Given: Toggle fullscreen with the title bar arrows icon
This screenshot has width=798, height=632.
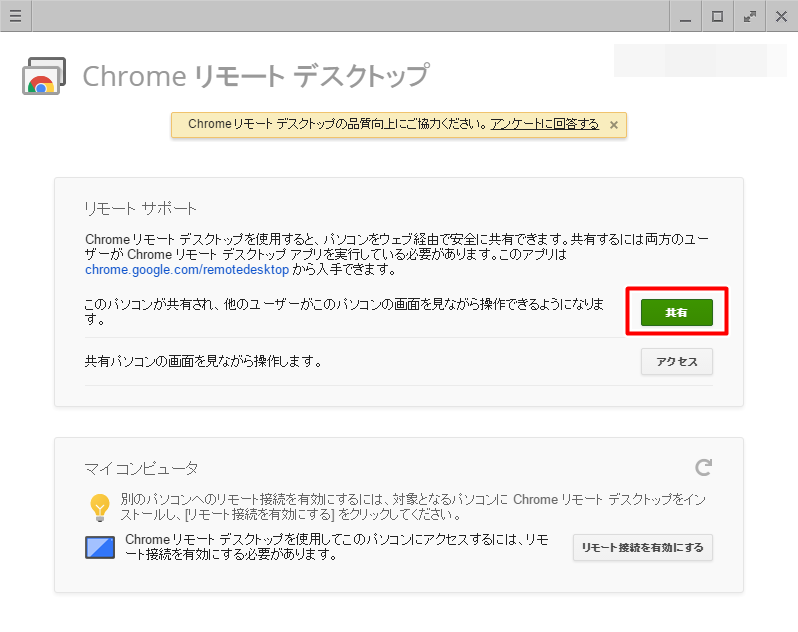Looking at the screenshot, I should (x=749, y=16).
